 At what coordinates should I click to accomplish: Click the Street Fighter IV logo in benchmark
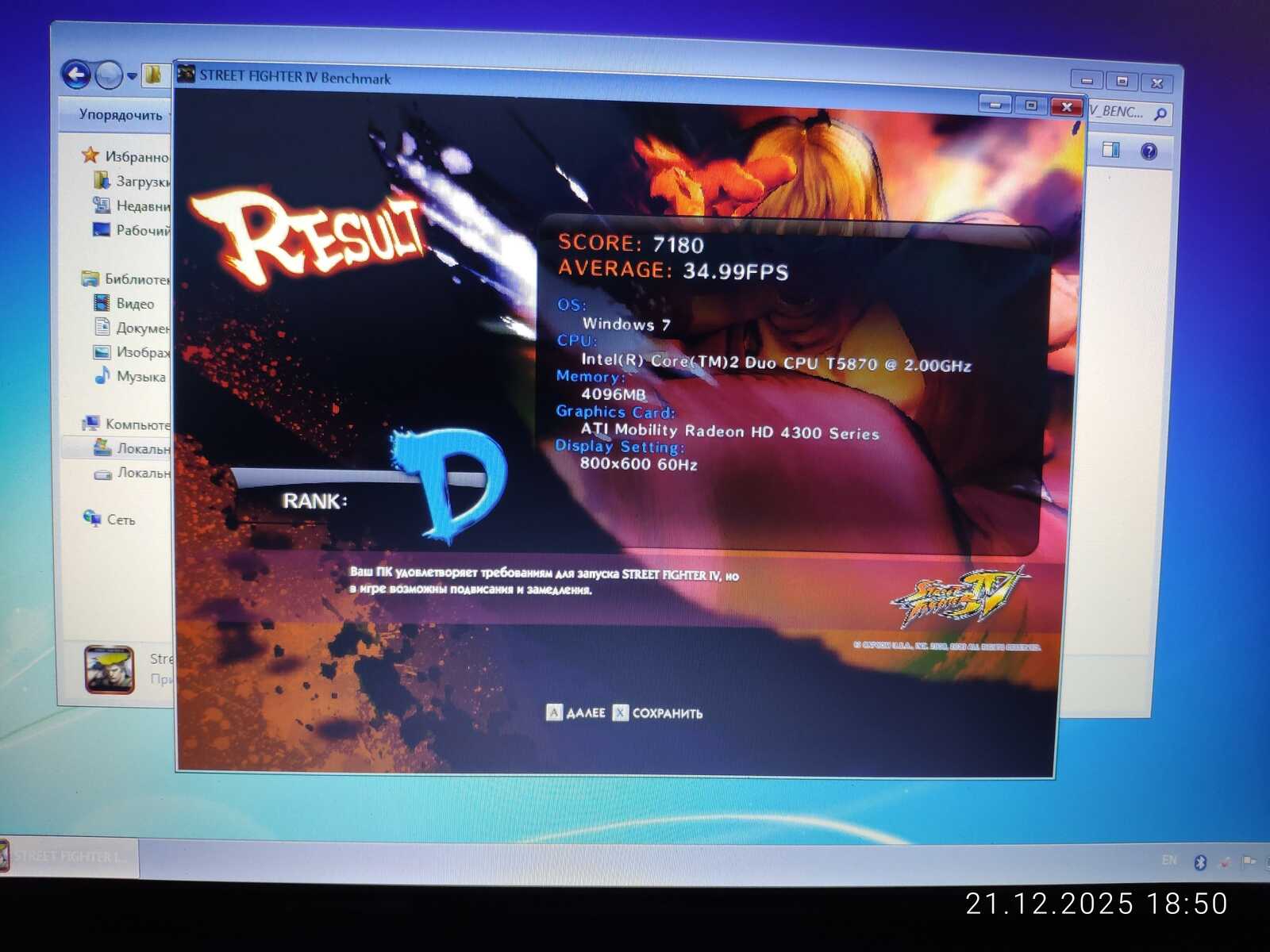click(x=960, y=596)
